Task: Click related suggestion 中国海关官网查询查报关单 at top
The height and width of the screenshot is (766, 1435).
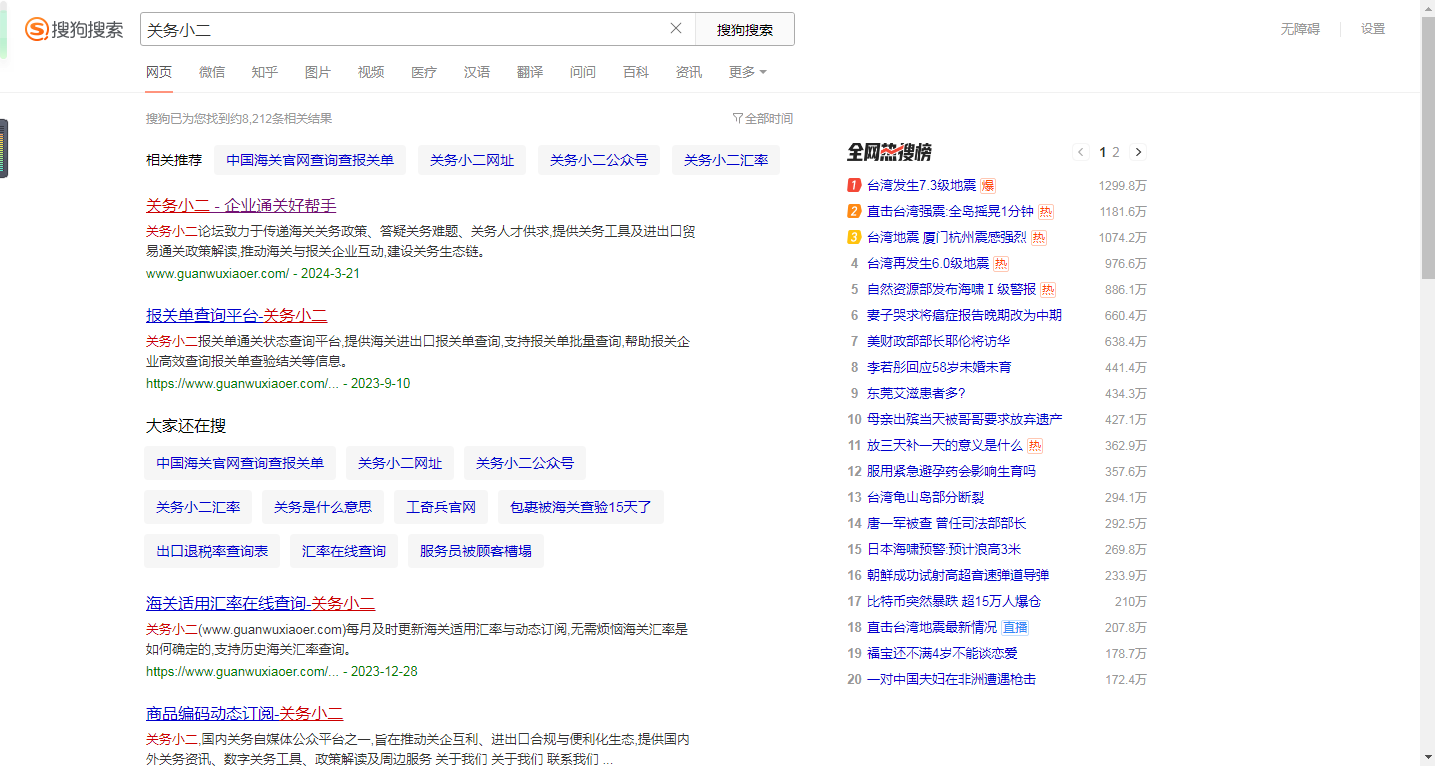Action: pos(310,160)
